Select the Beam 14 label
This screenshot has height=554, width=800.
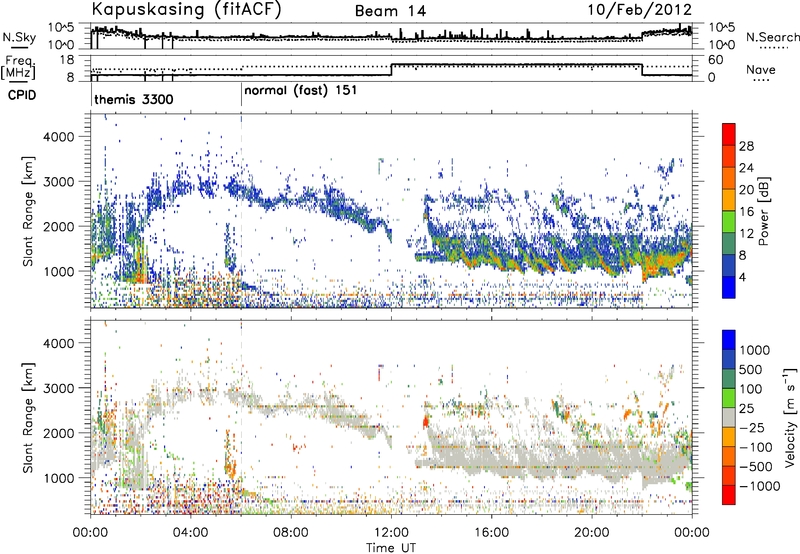390,11
